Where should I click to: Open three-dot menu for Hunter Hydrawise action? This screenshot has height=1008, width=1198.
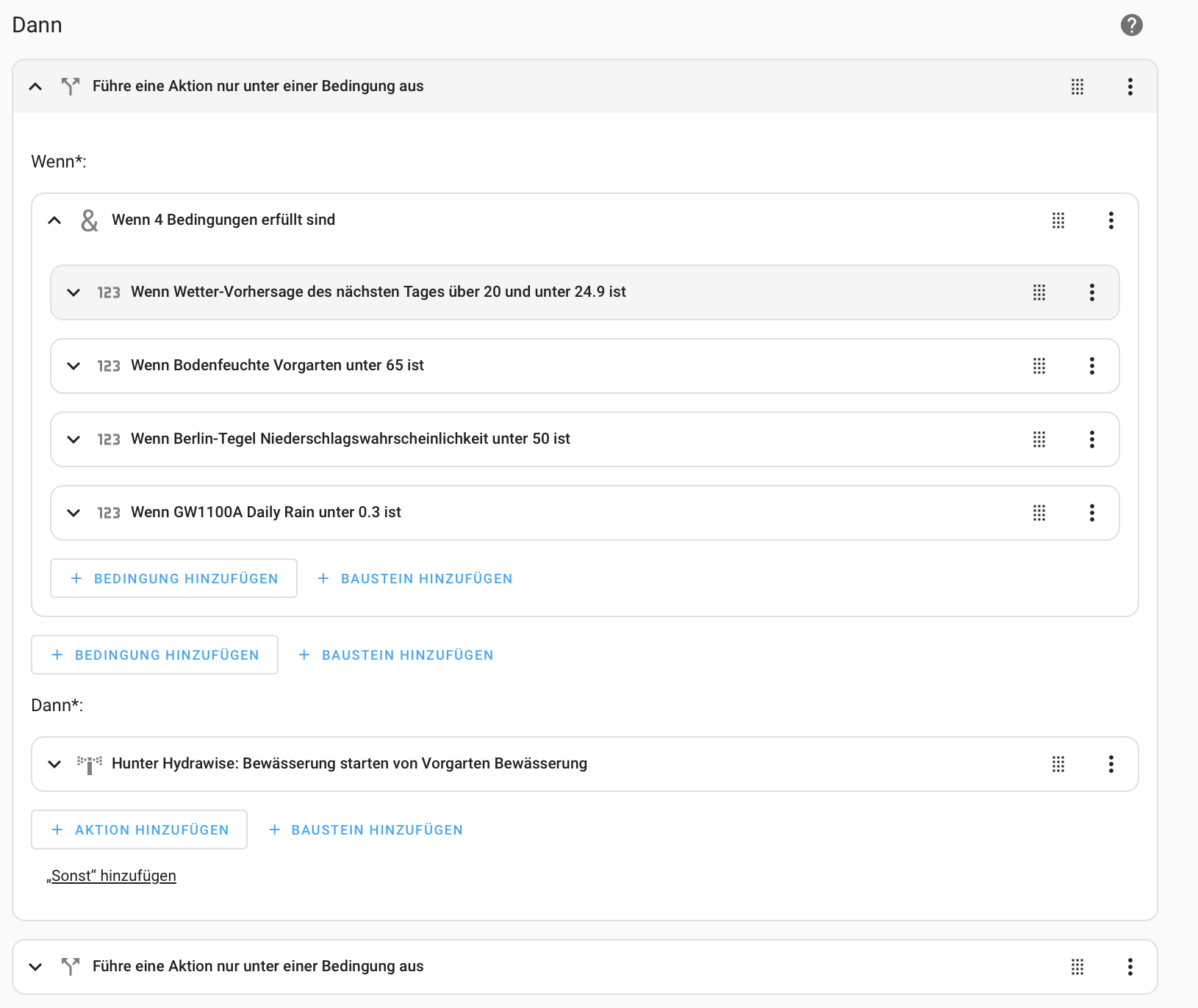point(1111,764)
